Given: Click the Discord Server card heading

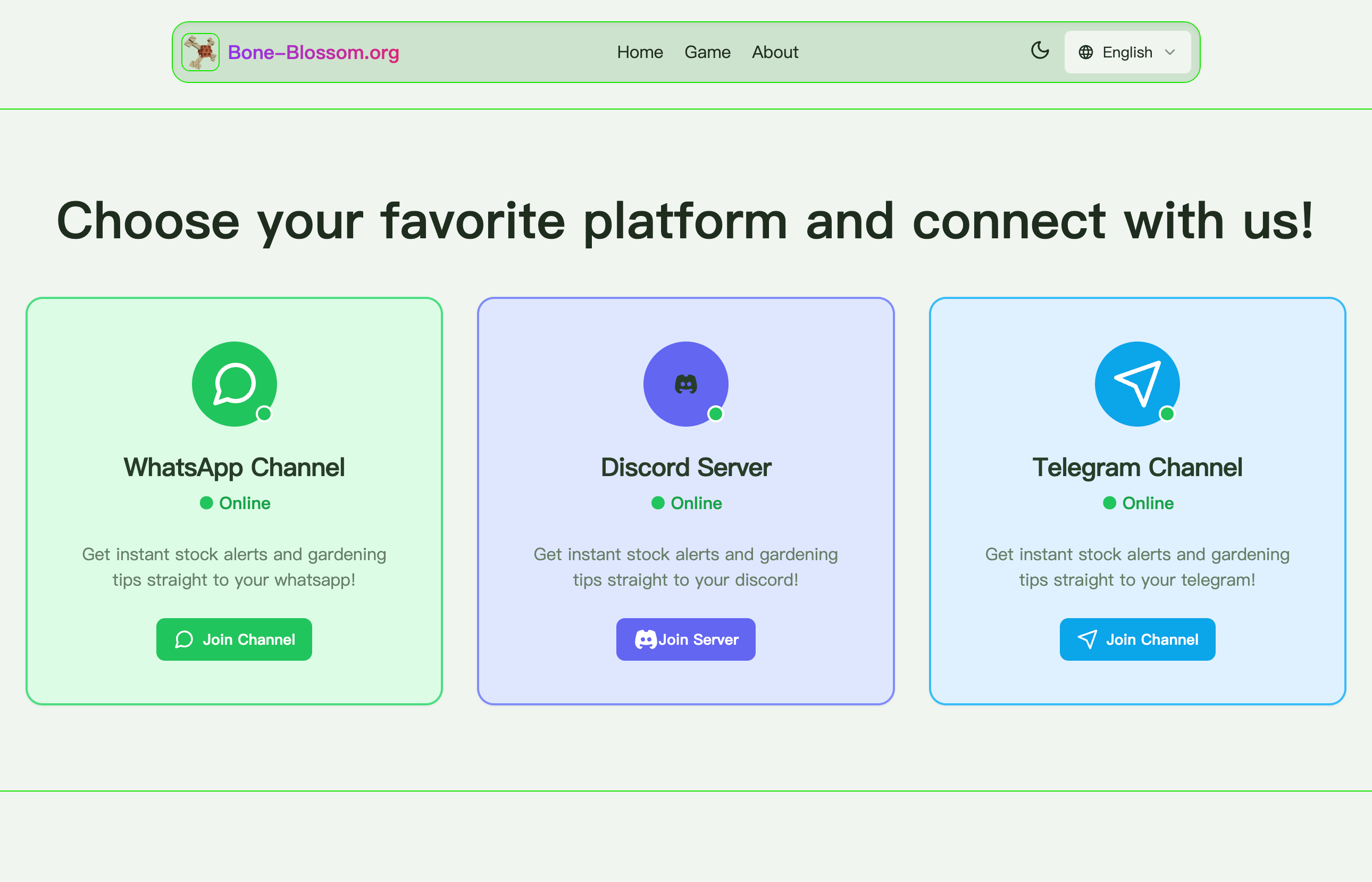Looking at the screenshot, I should 685,468.
